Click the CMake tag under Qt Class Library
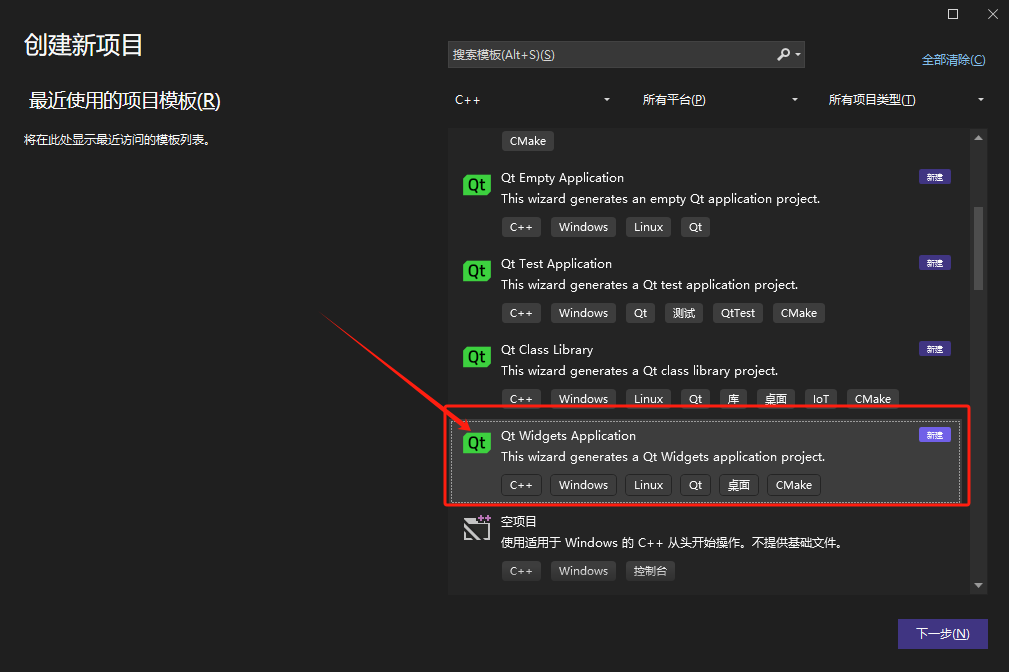Viewport: 1009px width, 672px height. [x=873, y=399]
